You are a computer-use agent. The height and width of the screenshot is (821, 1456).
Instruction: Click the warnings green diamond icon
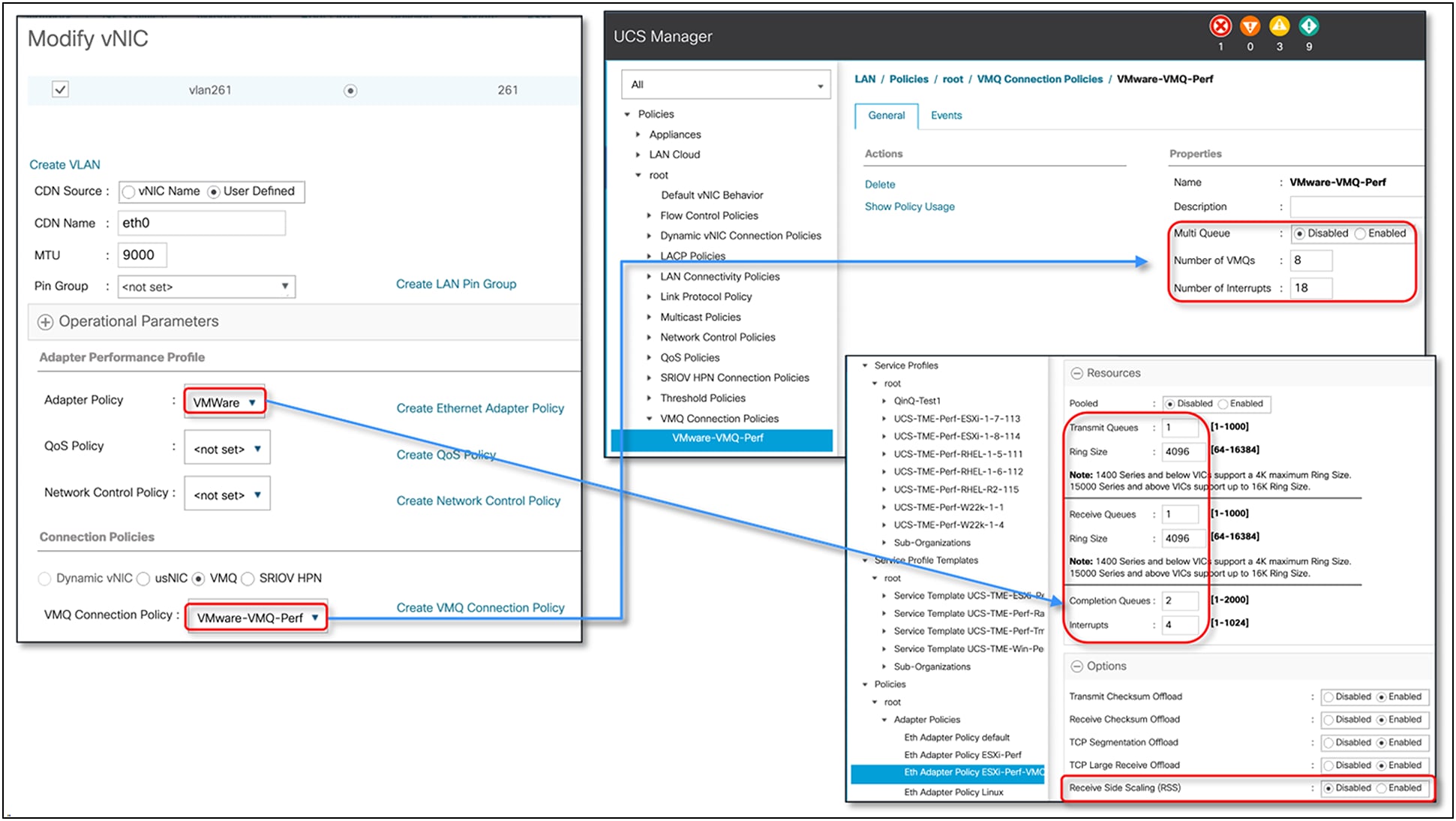(x=1309, y=26)
